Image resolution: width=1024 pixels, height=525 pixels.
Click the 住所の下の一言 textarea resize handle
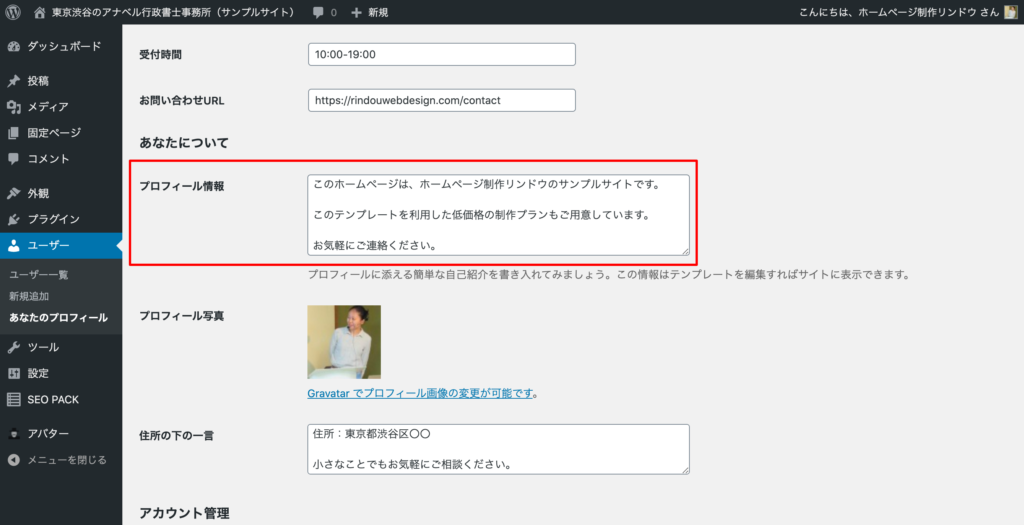click(x=685, y=469)
